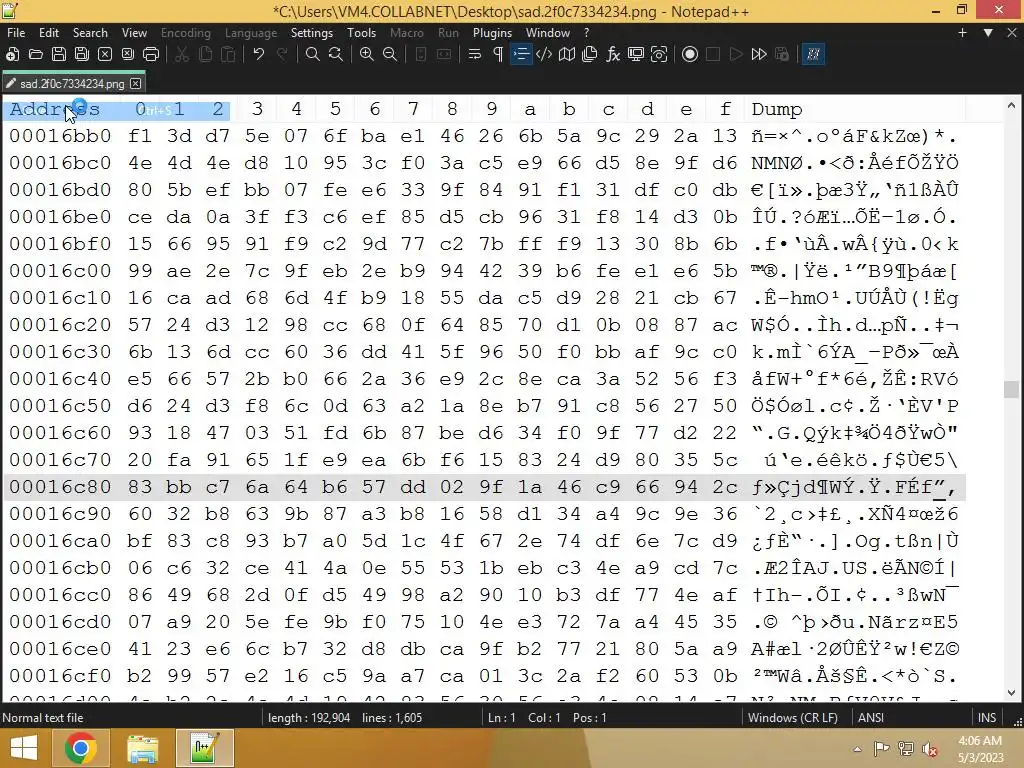Select address 00016bb0 in the first row
Image resolution: width=1024 pixels, height=768 pixels.
(x=60, y=136)
